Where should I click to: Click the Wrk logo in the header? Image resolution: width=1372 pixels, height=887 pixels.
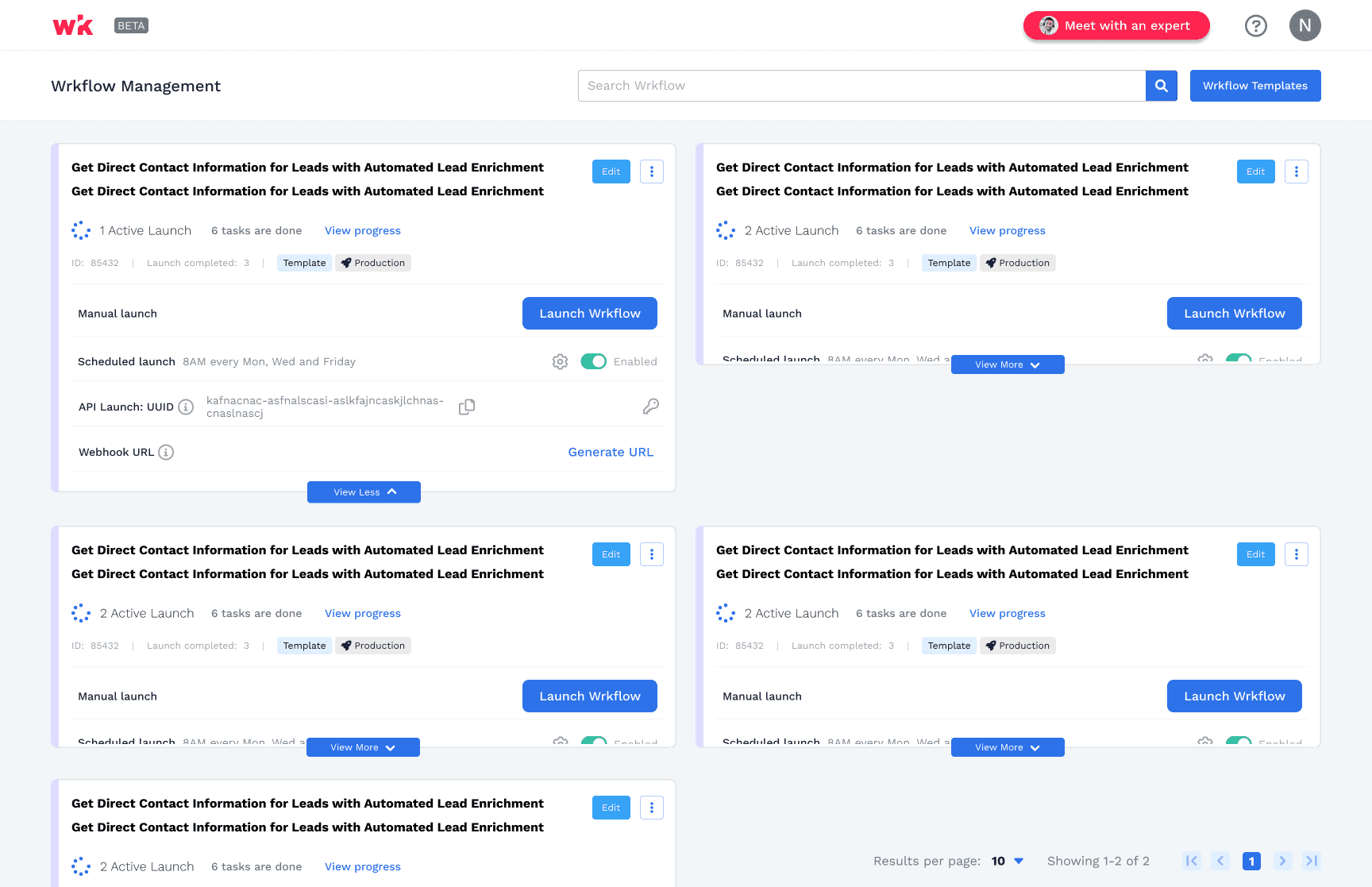72,25
